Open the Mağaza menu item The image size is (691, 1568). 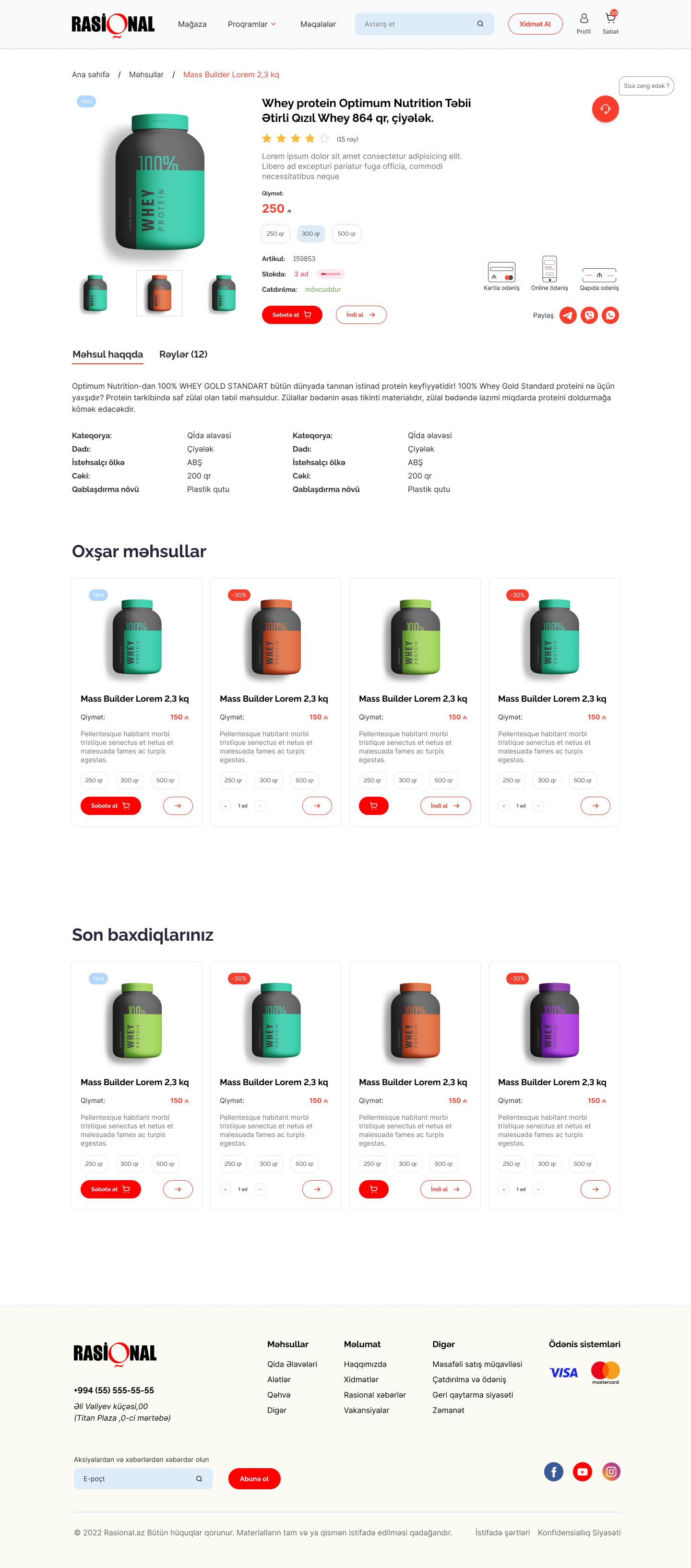[x=192, y=24]
